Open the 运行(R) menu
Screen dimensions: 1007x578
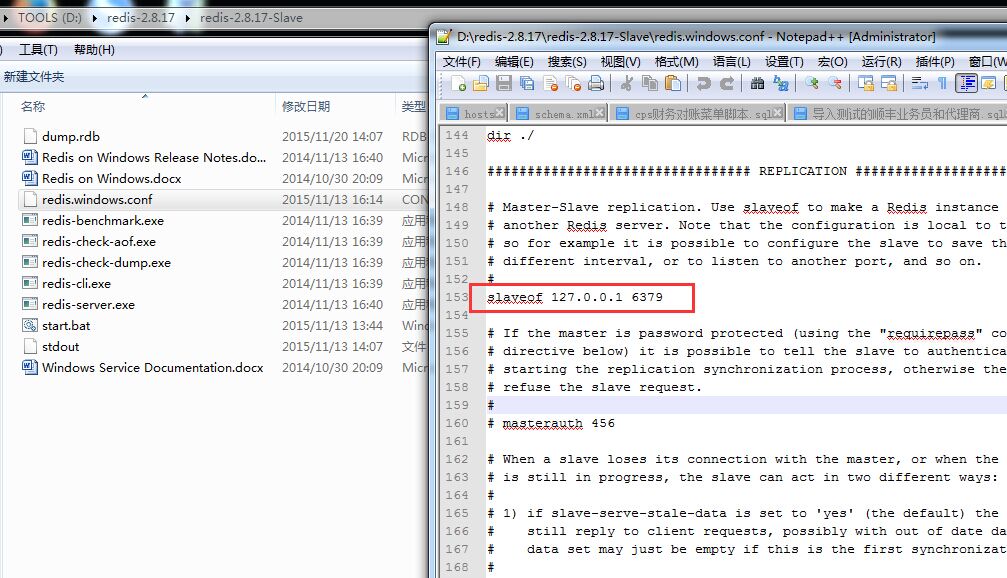(881, 62)
